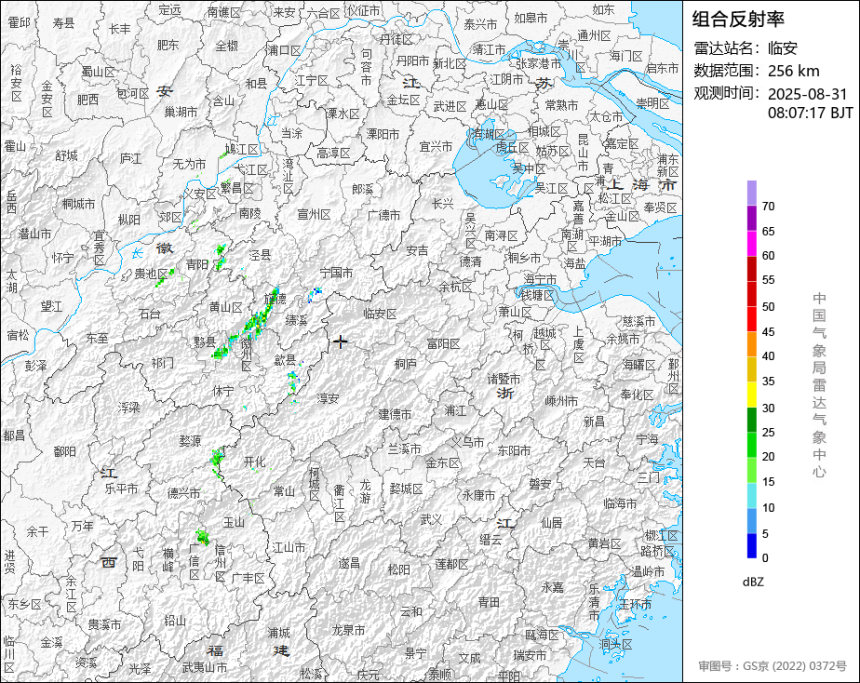Select the 黟县 map label
The height and width of the screenshot is (683, 860).
click(205, 342)
